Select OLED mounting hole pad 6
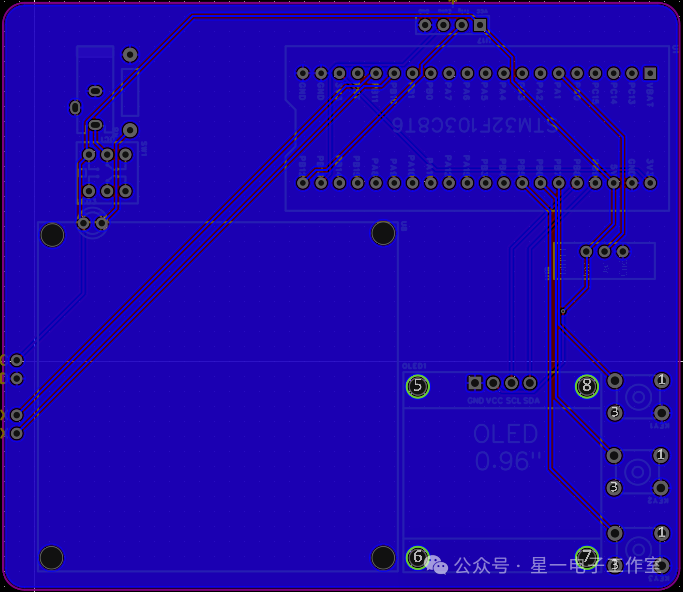683x592 pixels. click(418, 557)
